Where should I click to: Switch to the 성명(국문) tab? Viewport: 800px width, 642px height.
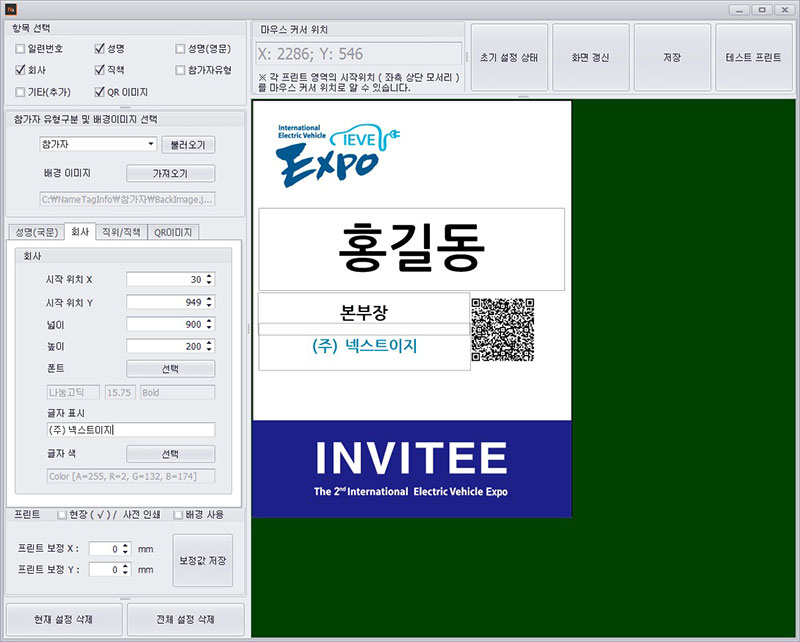[x=37, y=233]
